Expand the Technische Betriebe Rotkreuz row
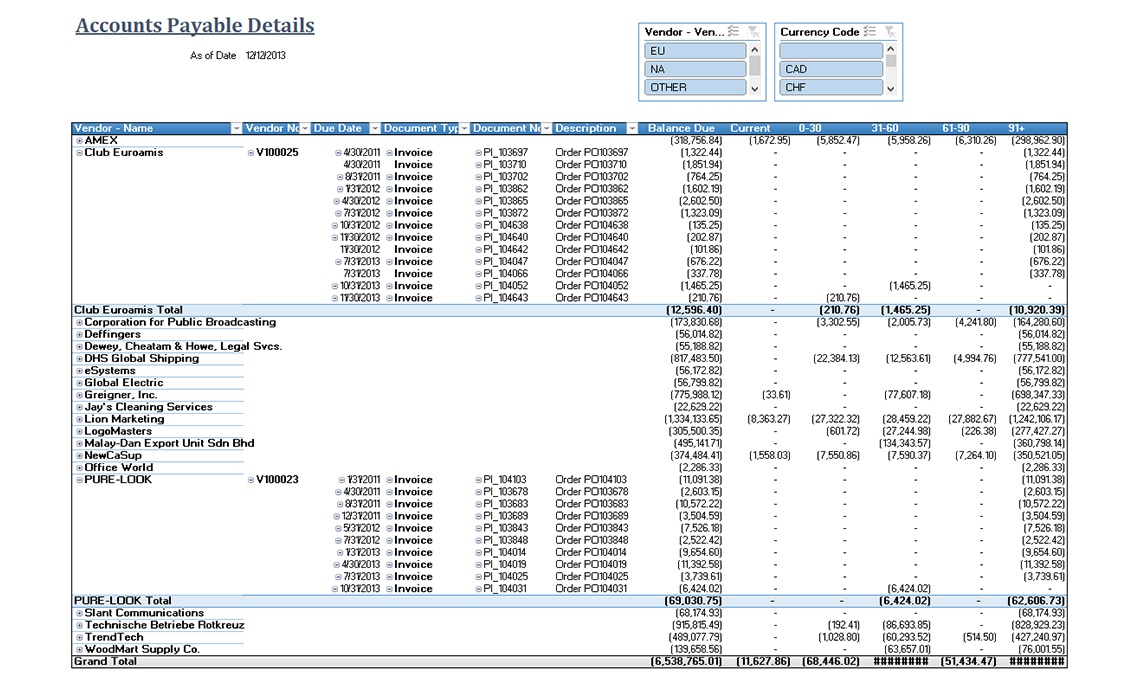 79,625
